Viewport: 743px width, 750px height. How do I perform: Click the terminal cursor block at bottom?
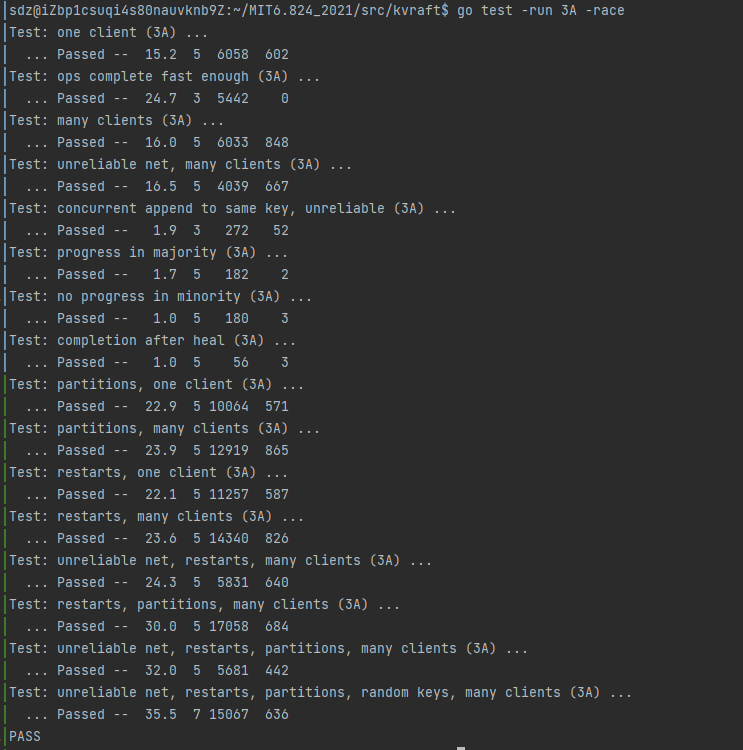[x=461, y=748]
